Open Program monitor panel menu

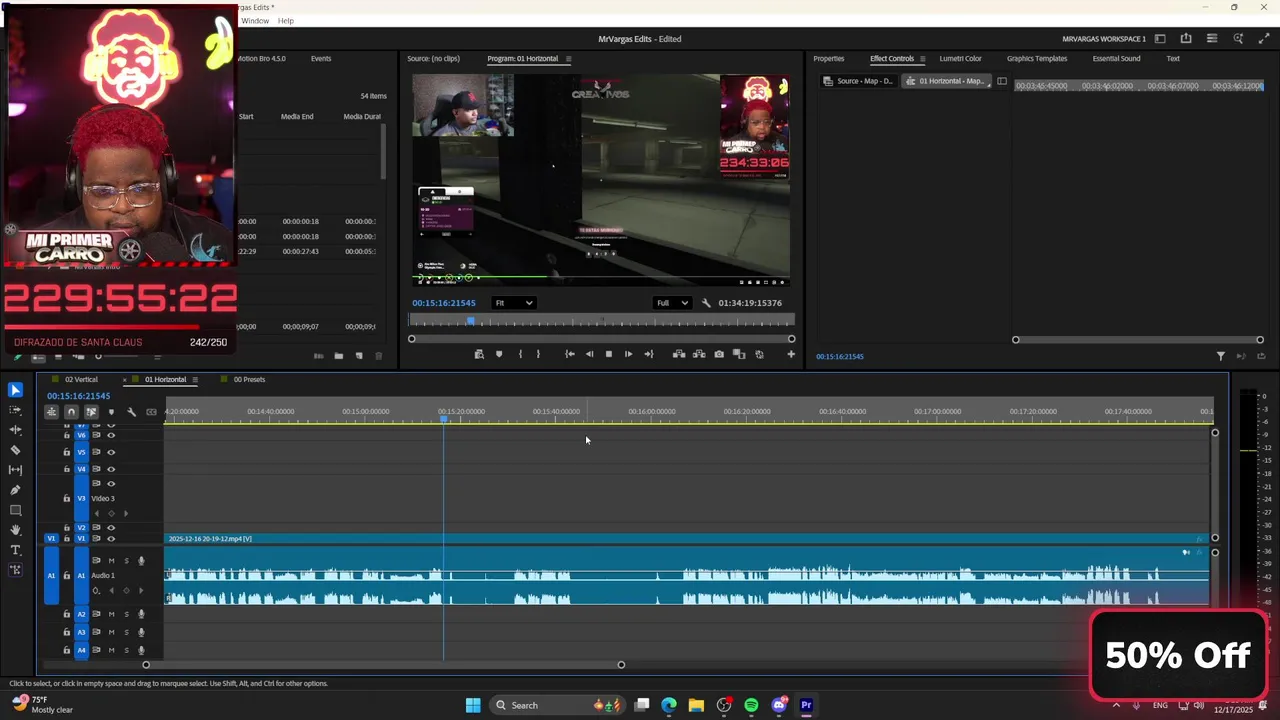point(569,59)
